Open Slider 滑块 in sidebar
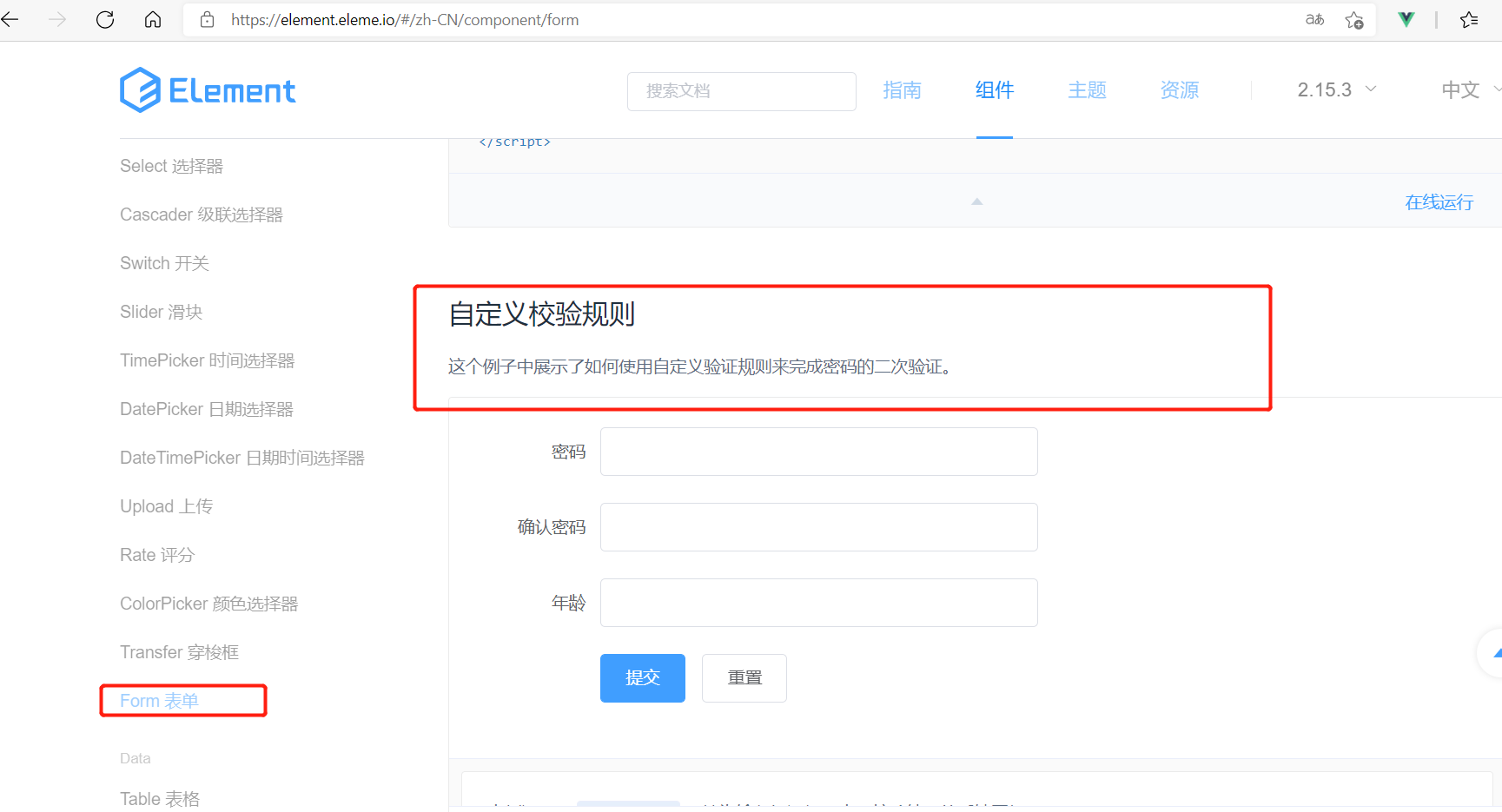The width and height of the screenshot is (1502, 812). pyautogui.click(x=161, y=312)
